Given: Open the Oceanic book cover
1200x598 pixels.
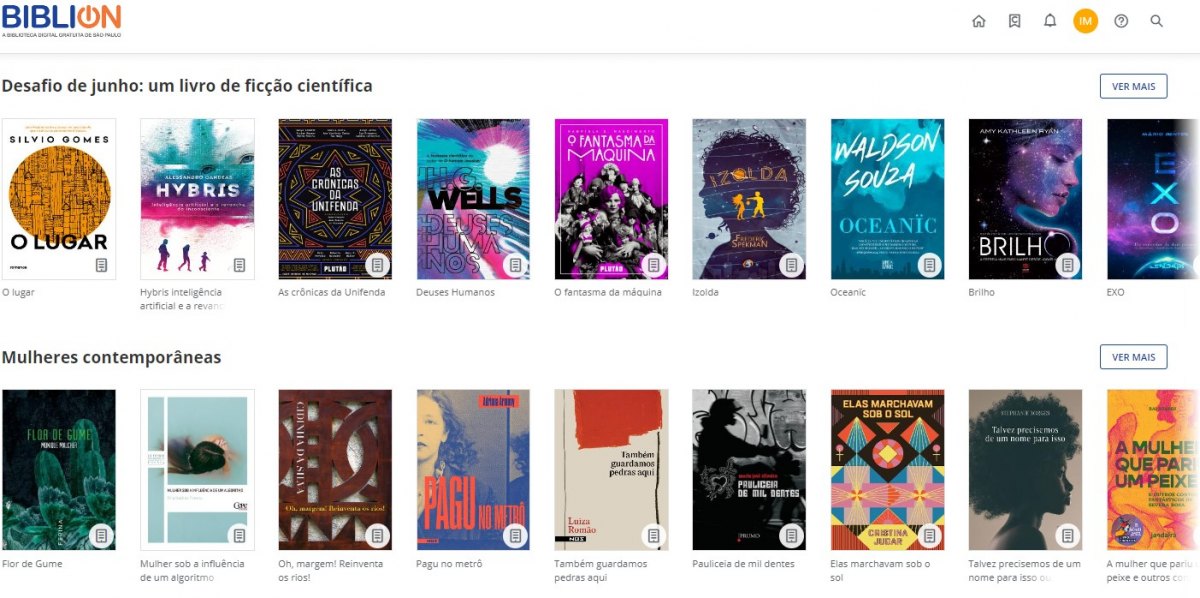Looking at the screenshot, I should (888, 199).
